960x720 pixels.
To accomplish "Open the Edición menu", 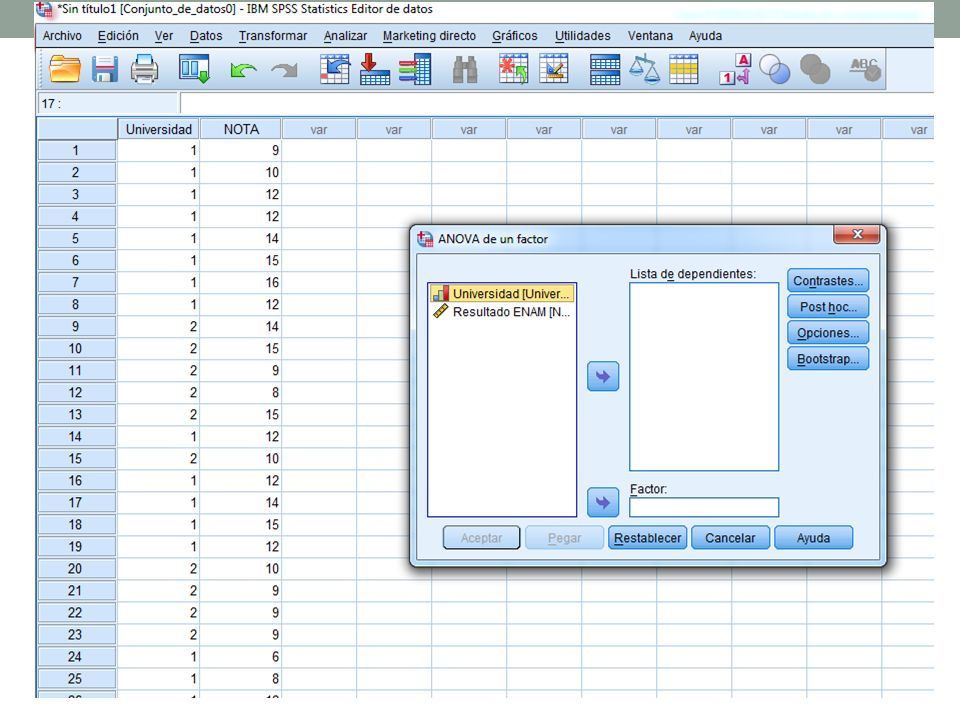I will (118, 36).
